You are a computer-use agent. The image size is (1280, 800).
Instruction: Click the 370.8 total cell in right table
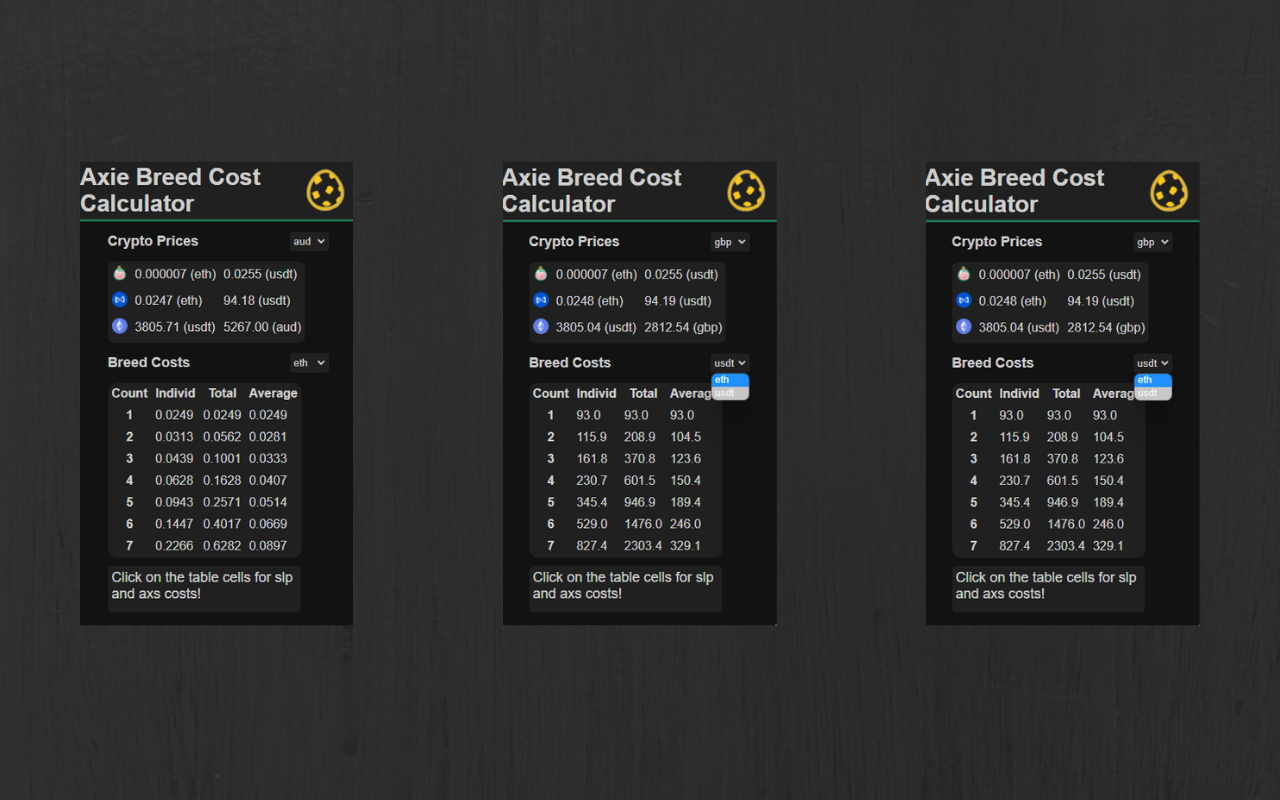(x=1062, y=459)
